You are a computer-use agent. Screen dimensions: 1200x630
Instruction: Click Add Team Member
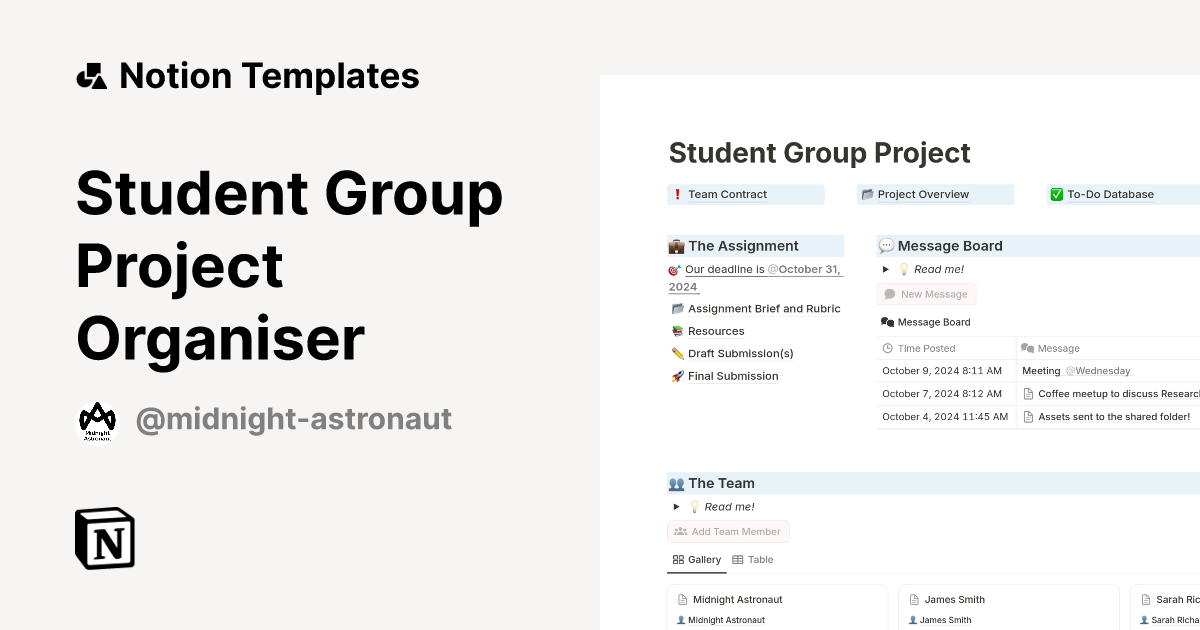pos(728,531)
